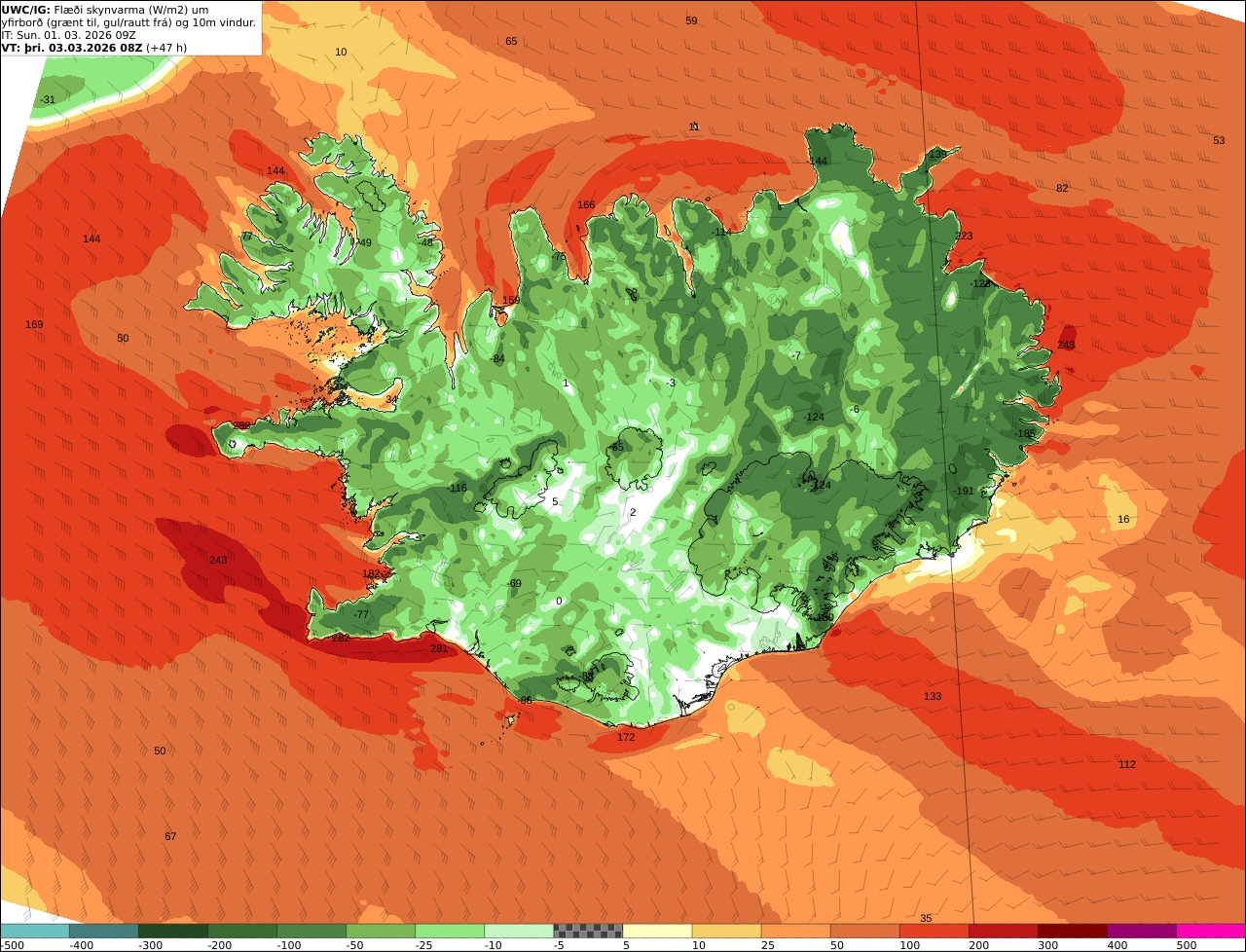Click the flux value 159 in the bay
Viewport: 1246px width, 952px height.
coord(511,300)
